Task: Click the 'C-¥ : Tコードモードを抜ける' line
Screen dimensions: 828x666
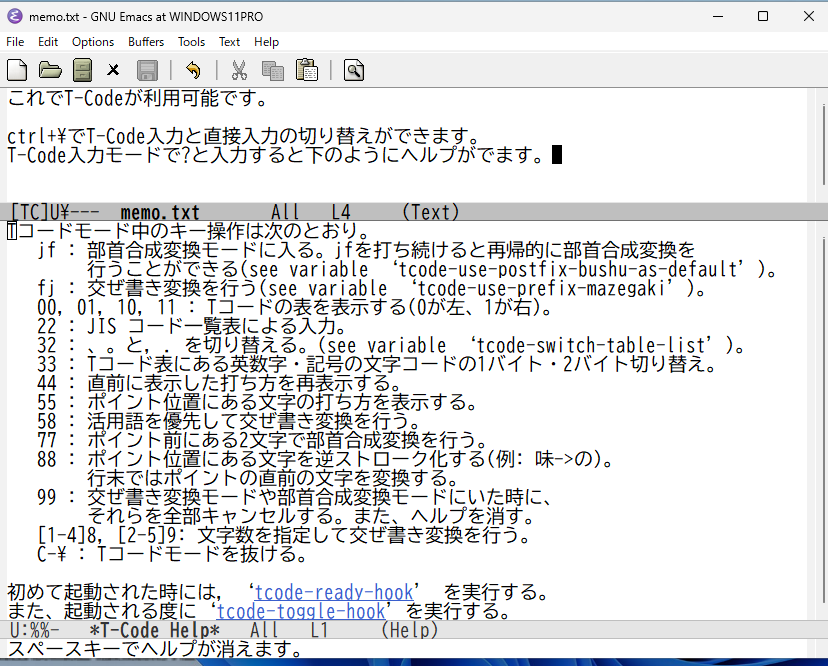Action: (x=172, y=554)
